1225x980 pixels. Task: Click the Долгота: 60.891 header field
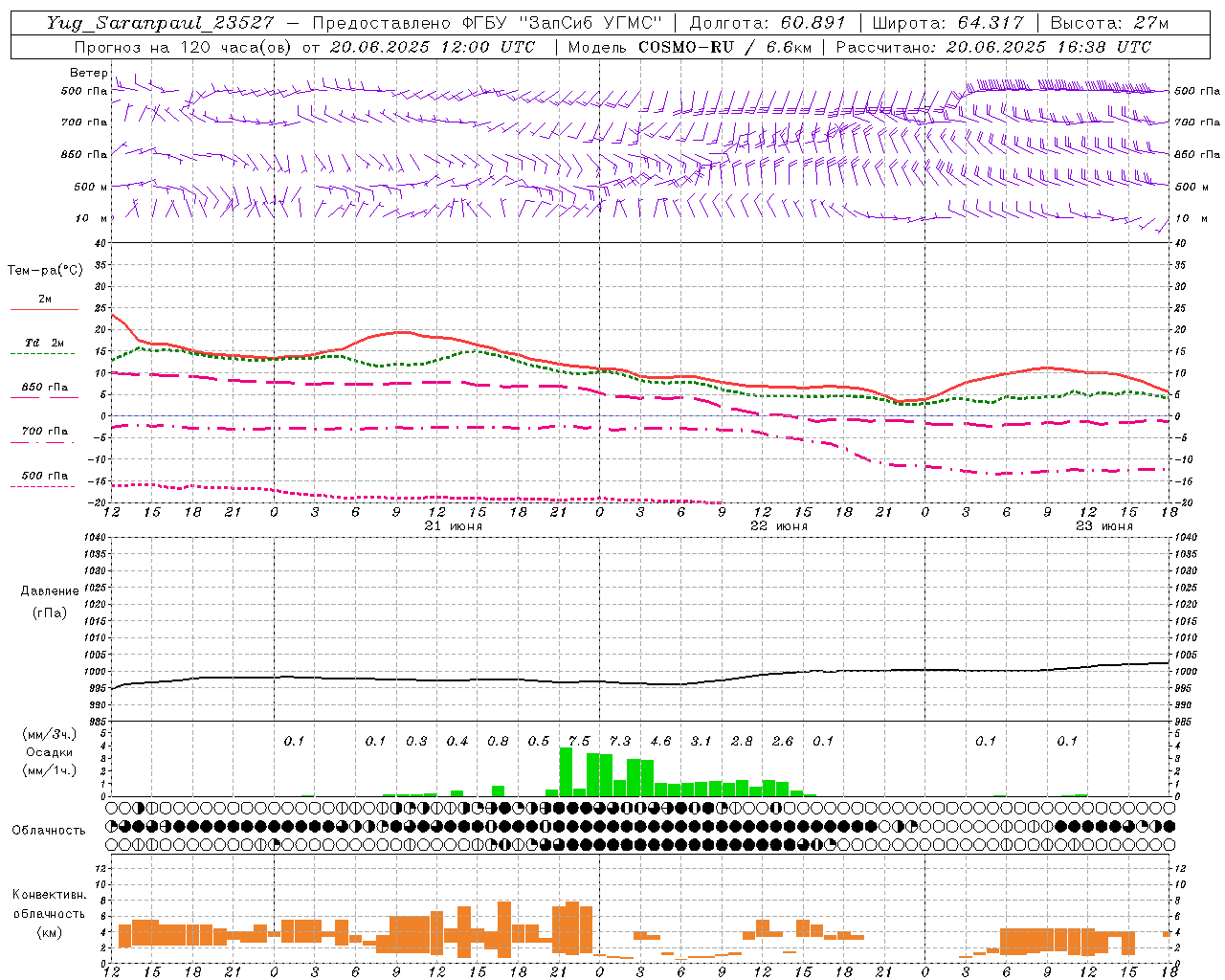tap(768, 23)
